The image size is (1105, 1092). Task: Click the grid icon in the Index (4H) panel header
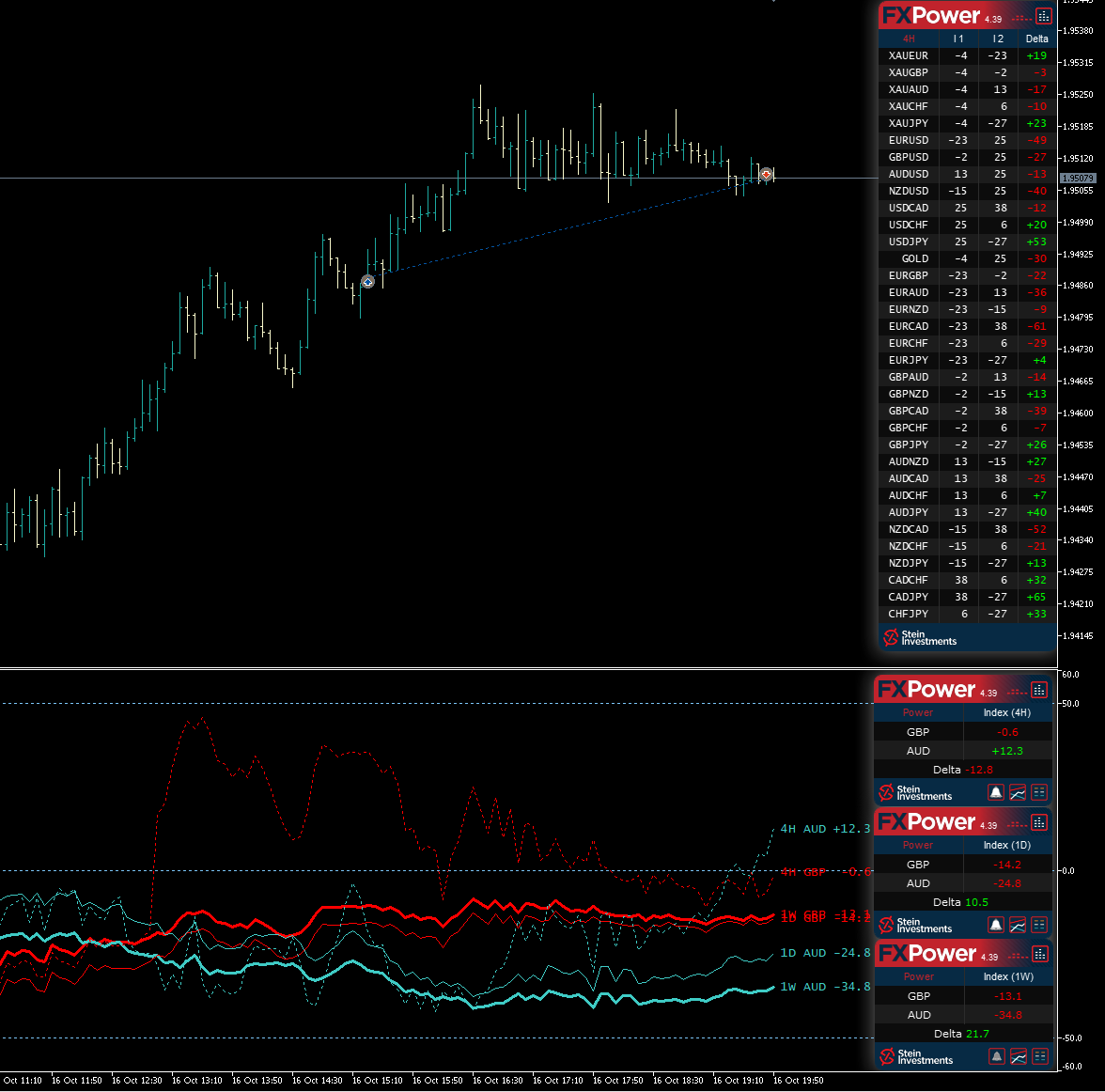coord(1039,690)
